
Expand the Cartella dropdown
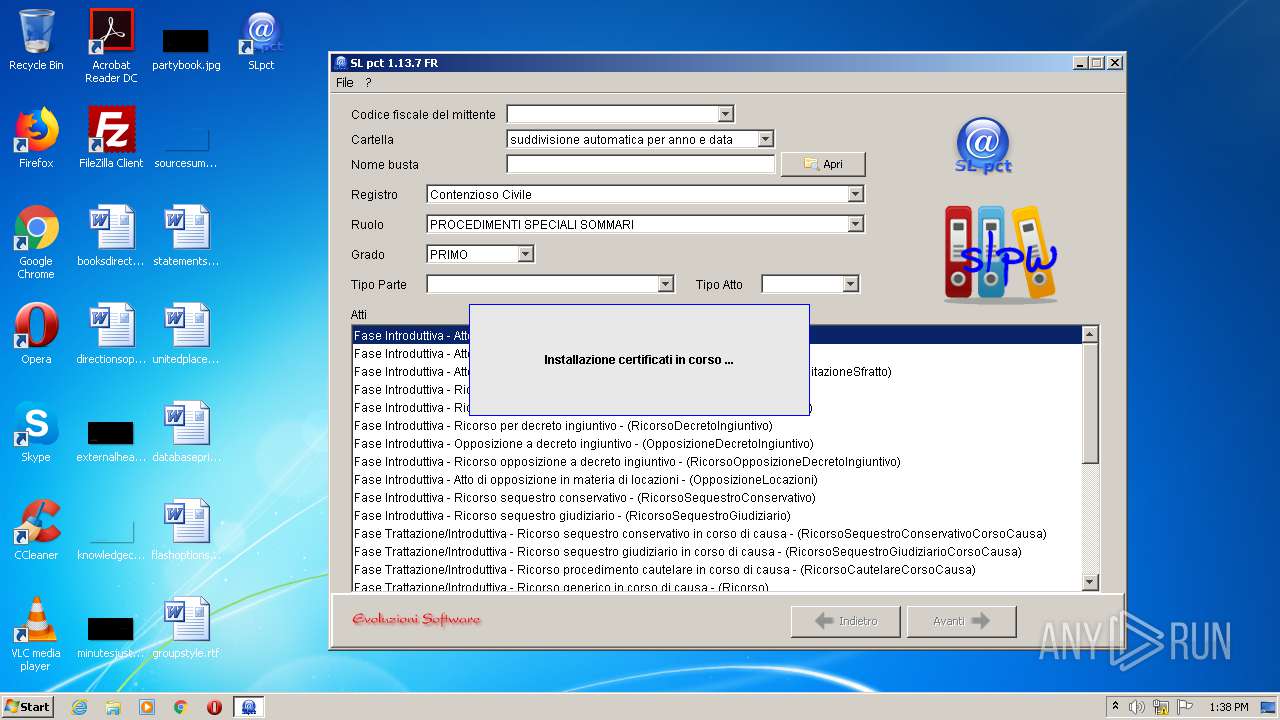coord(765,140)
